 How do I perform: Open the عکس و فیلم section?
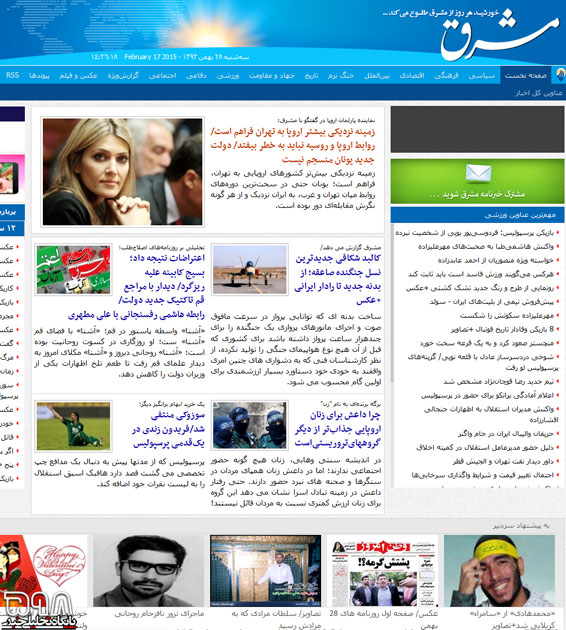(78, 75)
